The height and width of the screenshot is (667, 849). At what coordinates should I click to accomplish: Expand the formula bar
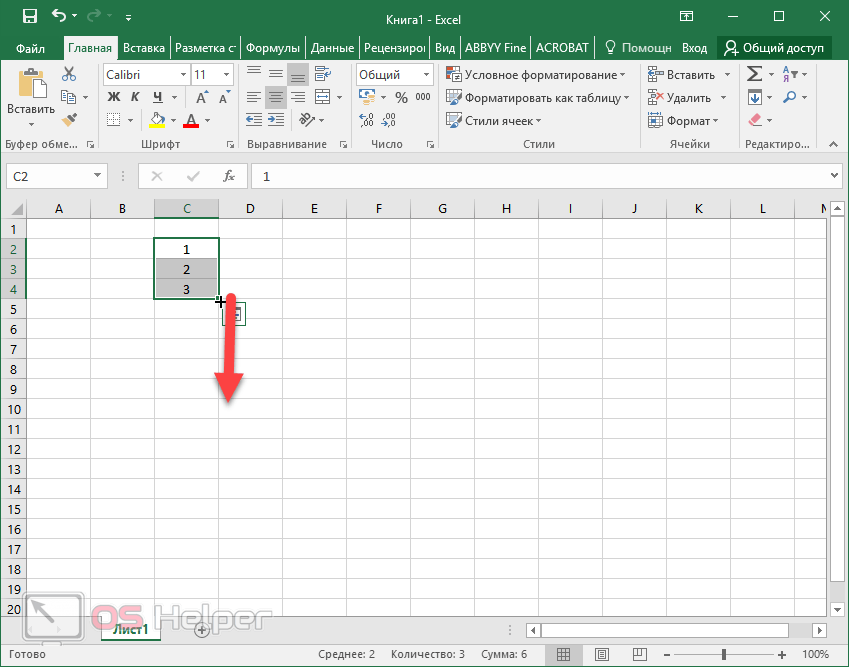[x=834, y=175]
